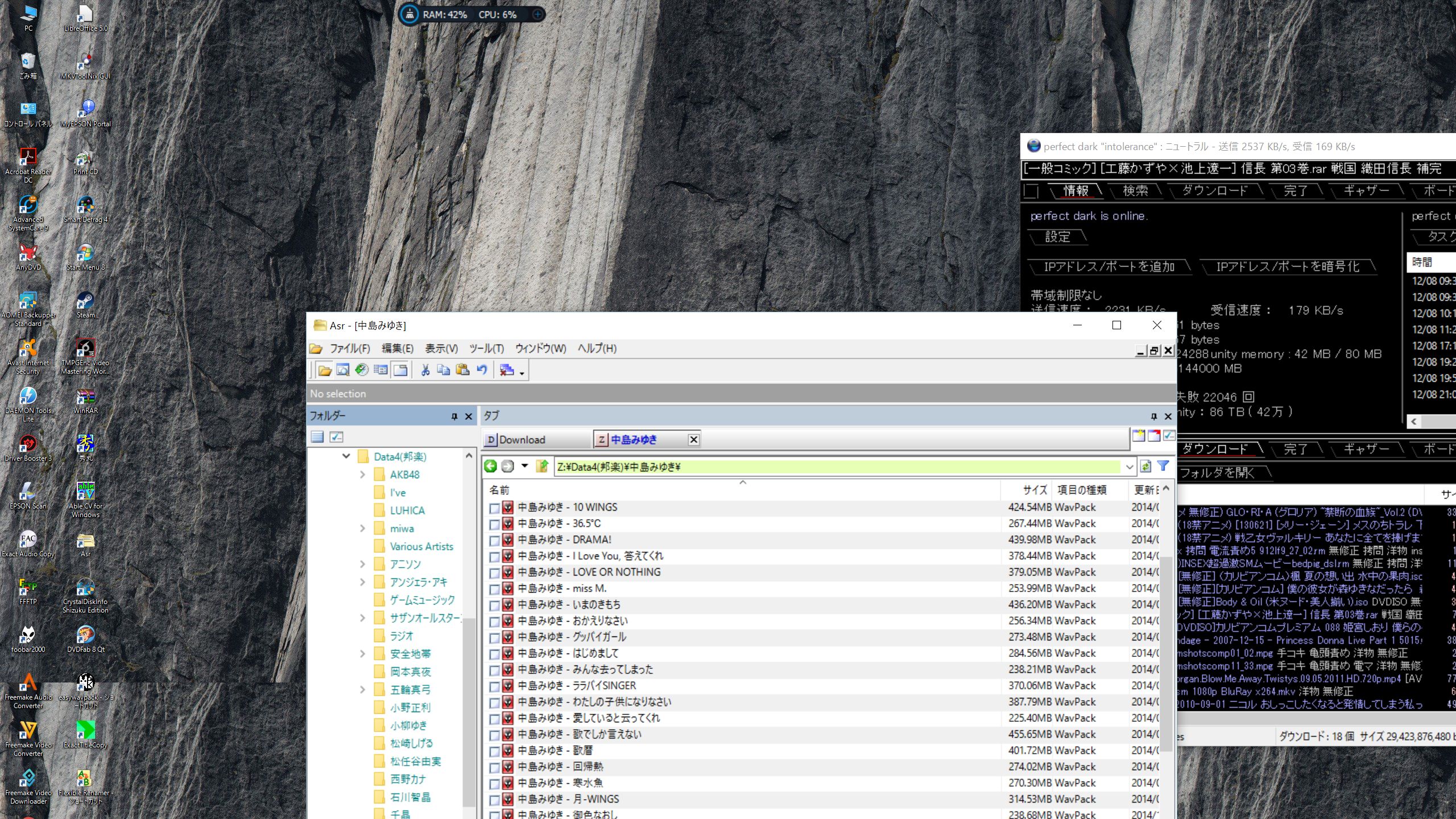Collapse the Data4(邦楽) tree node
The width and height of the screenshot is (1456, 819).
[346, 456]
